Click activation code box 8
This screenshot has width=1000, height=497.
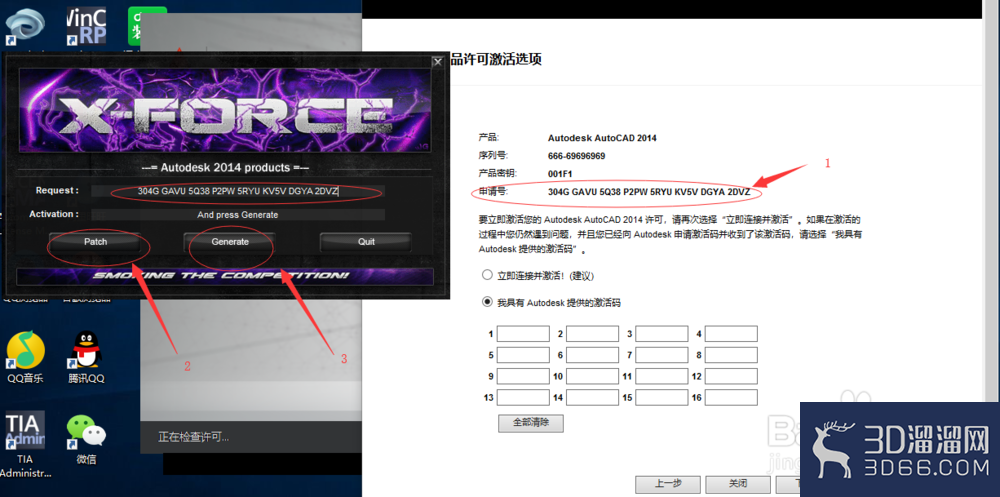pyautogui.click(x=731, y=355)
